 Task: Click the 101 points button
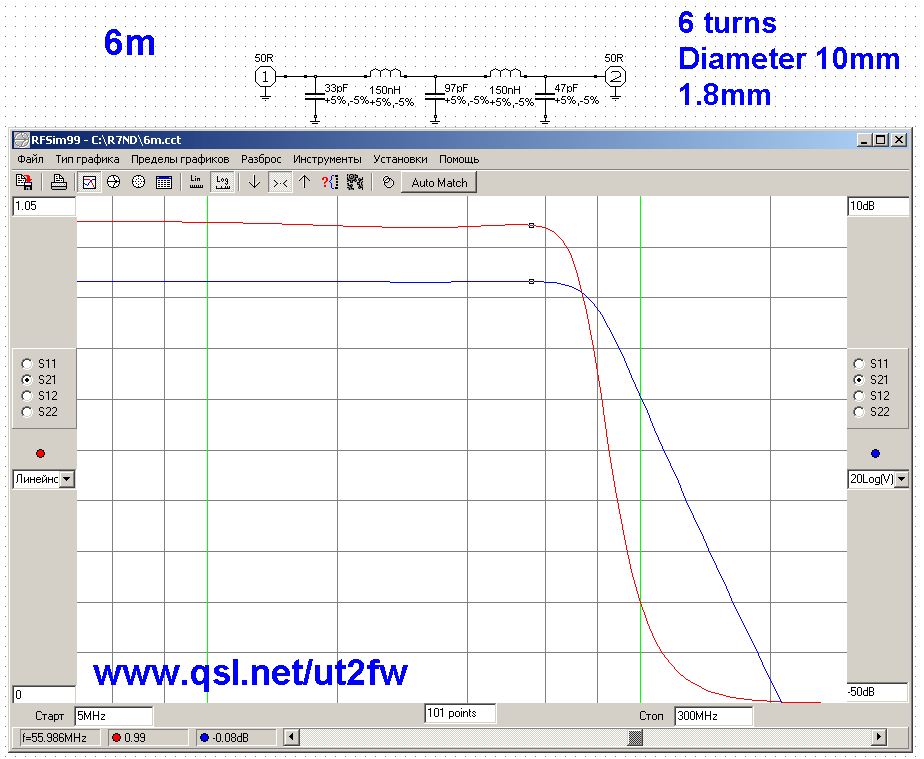460,714
